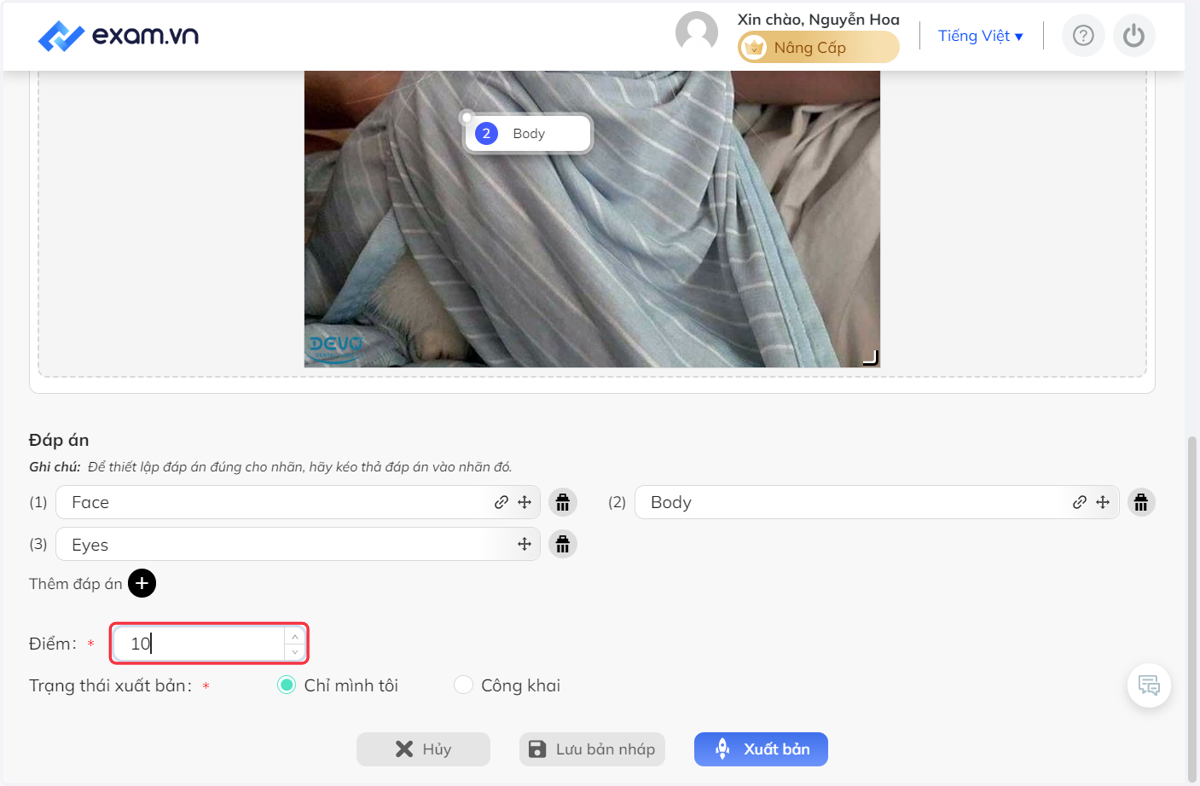Screen dimensions: 1200x786
Task: Click the image resize corner handle
Action: coord(871,357)
